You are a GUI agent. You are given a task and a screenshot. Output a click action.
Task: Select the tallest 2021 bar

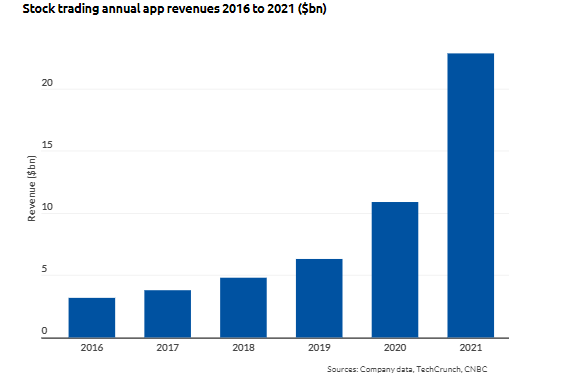tap(470, 195)
